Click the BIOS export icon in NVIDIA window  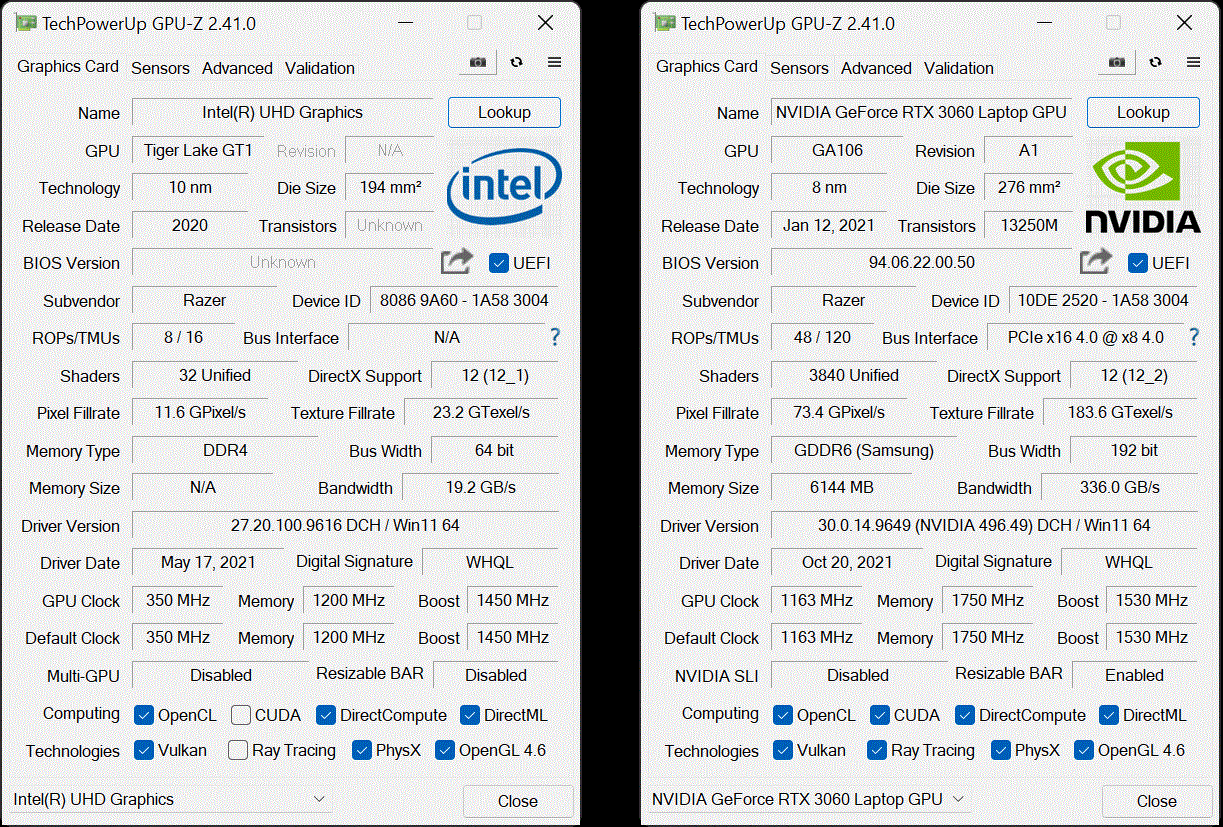pyautogui.click(x=1096, y=262)
